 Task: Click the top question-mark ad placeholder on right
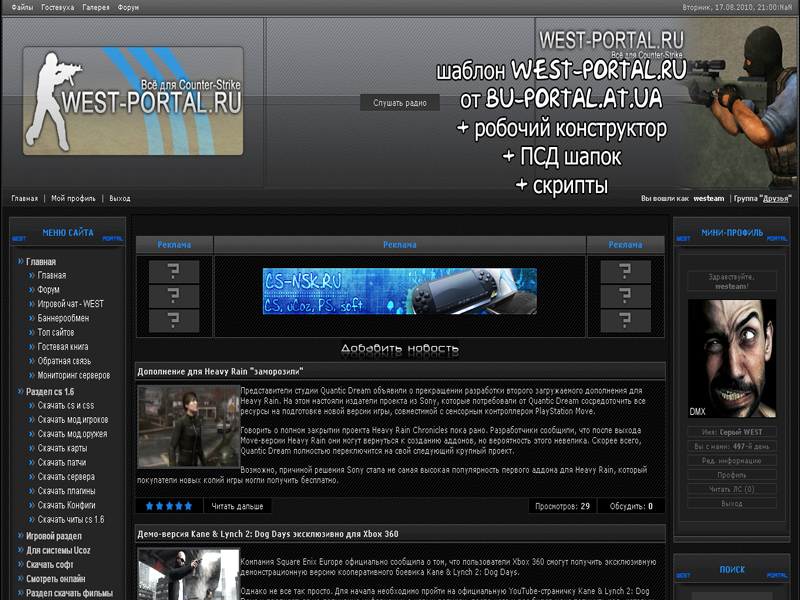pos(625,272)
